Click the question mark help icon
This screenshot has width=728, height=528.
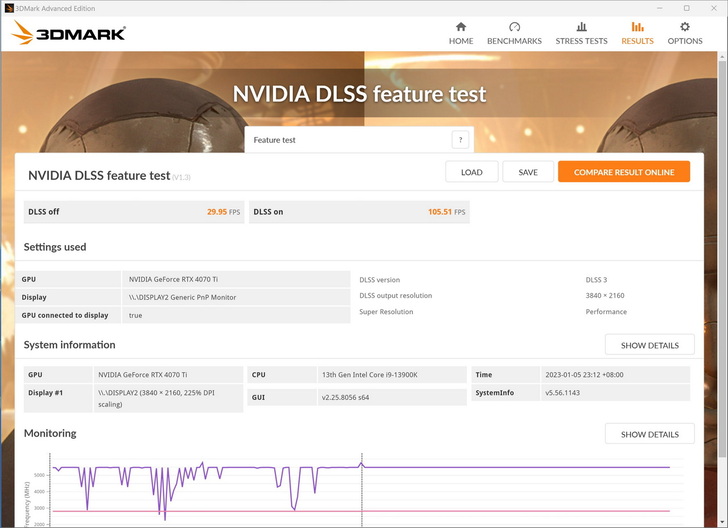point(460,140)
